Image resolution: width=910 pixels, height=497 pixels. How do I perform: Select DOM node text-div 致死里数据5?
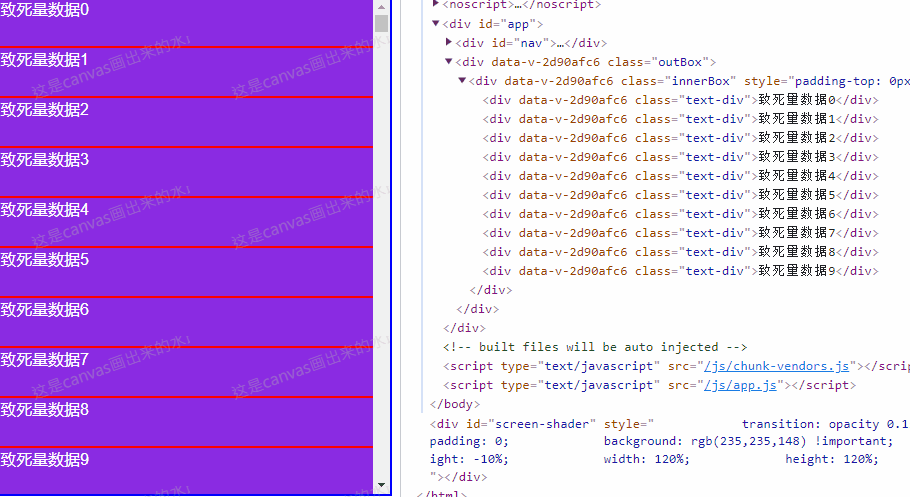(680, 195)
